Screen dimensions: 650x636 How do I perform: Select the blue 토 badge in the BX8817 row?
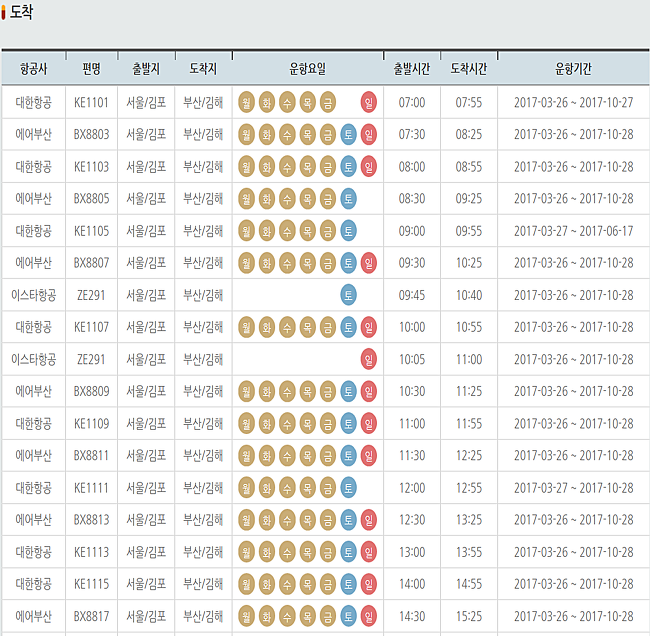coord(348,617)
